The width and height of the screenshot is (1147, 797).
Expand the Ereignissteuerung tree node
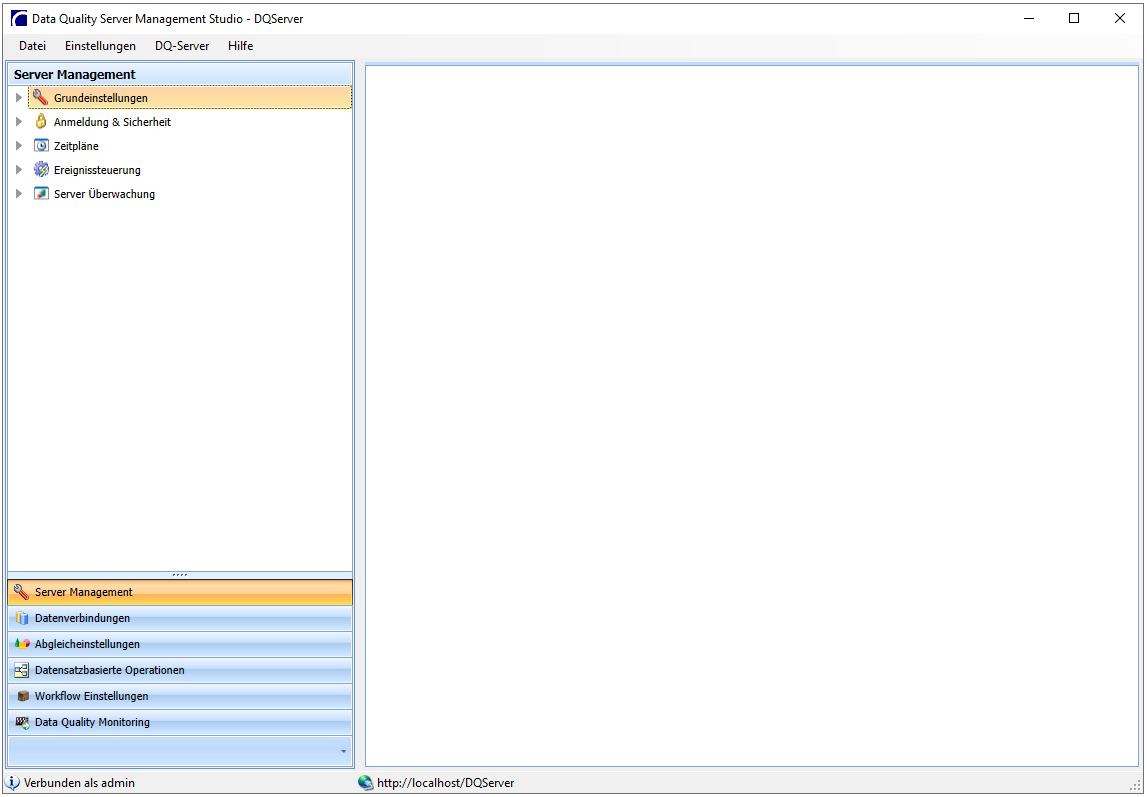(x=19, y=170)
